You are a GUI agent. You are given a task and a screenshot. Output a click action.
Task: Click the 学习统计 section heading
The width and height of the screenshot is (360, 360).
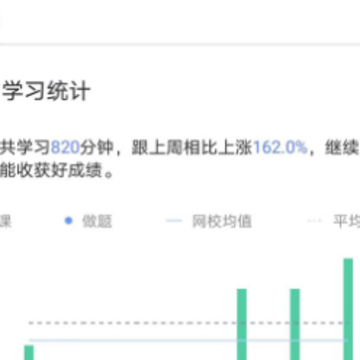[x=46, y=92]
